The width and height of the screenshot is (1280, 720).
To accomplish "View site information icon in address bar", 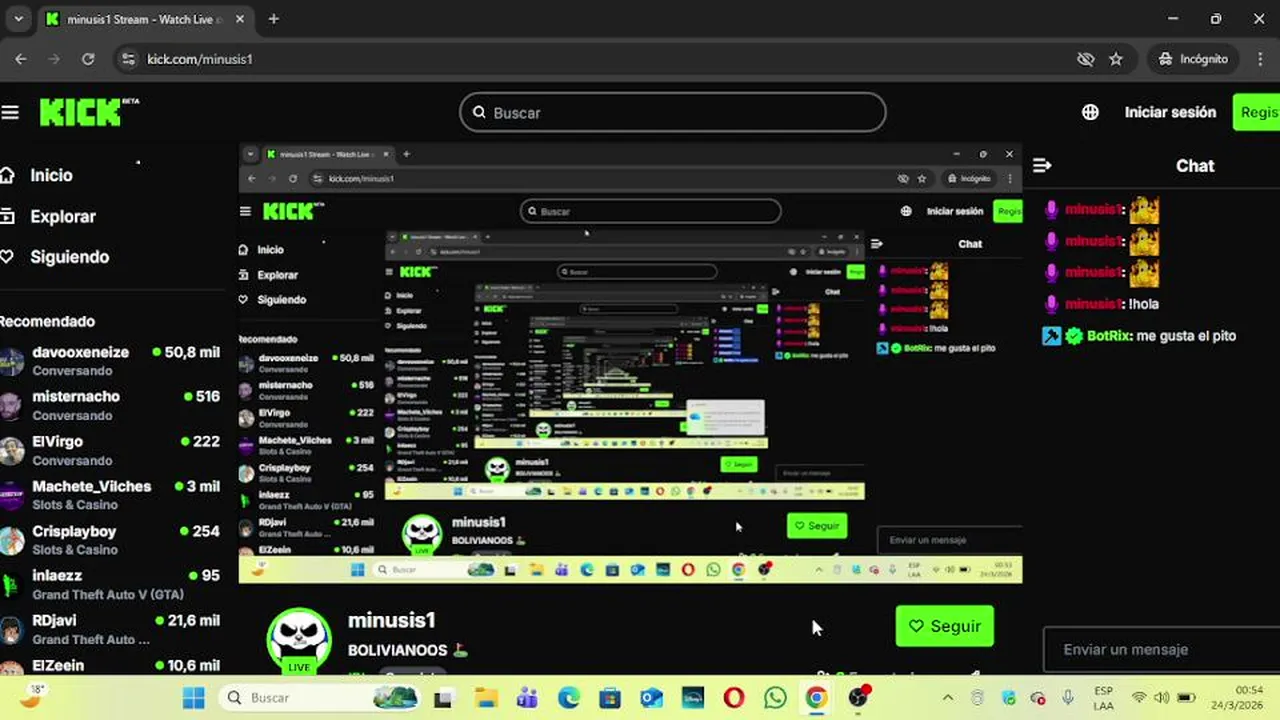I will tap(128, 59).
